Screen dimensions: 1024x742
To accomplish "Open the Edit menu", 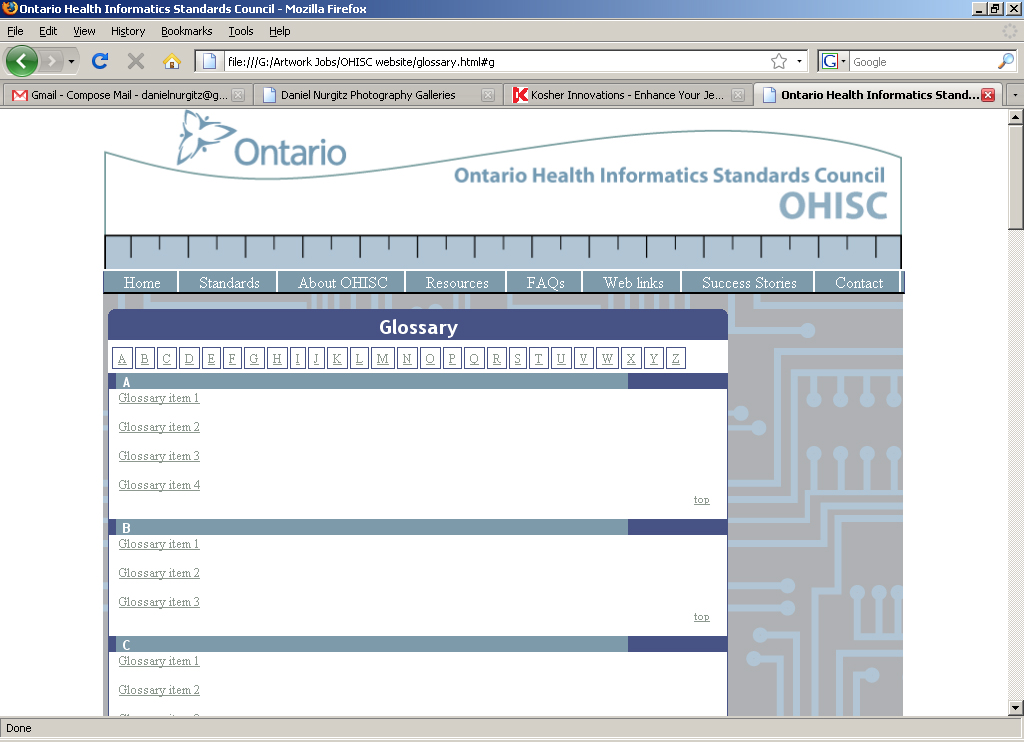I will coord(48,31).
